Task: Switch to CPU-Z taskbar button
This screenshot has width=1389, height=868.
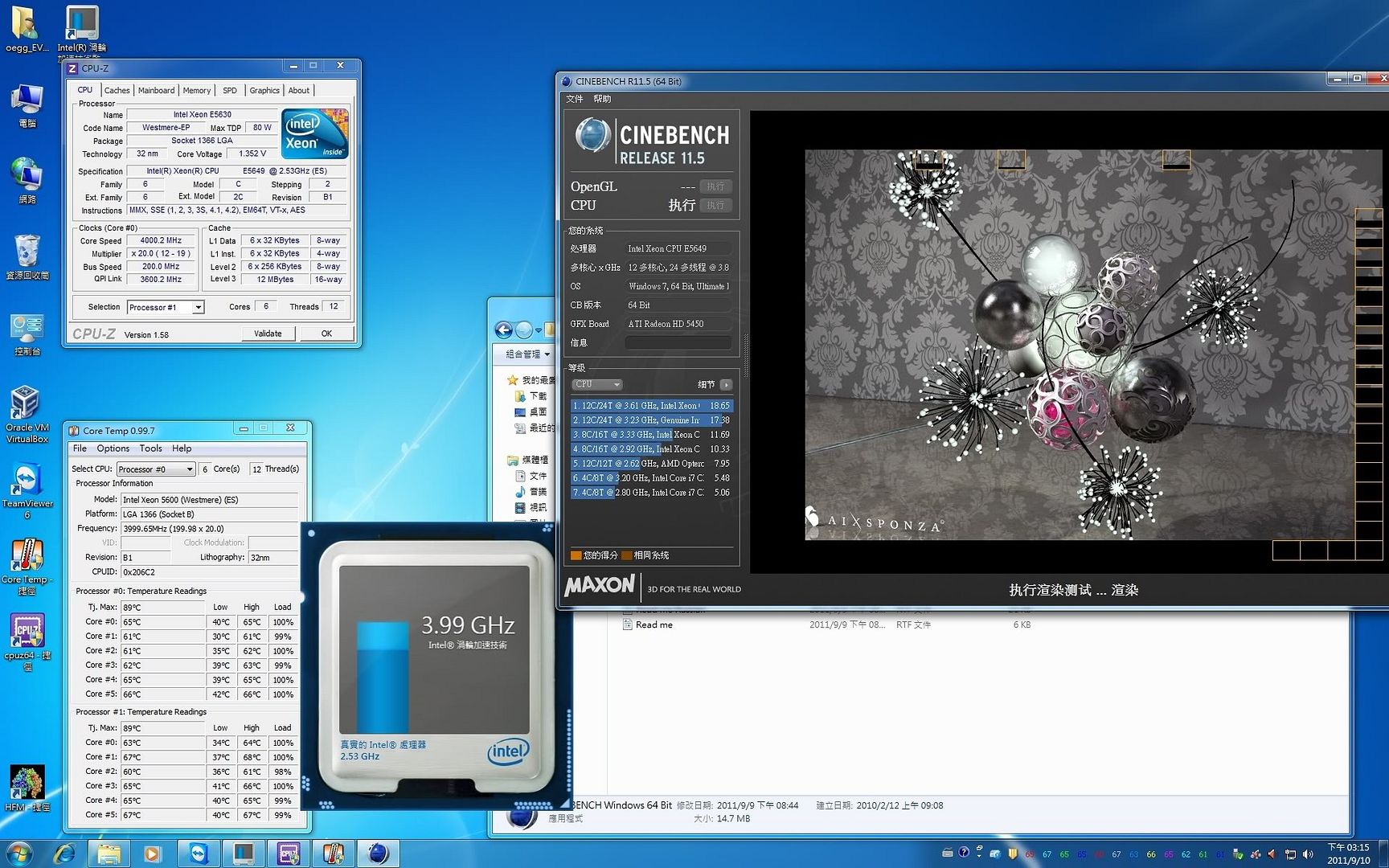Action: (x=289, y=854)
